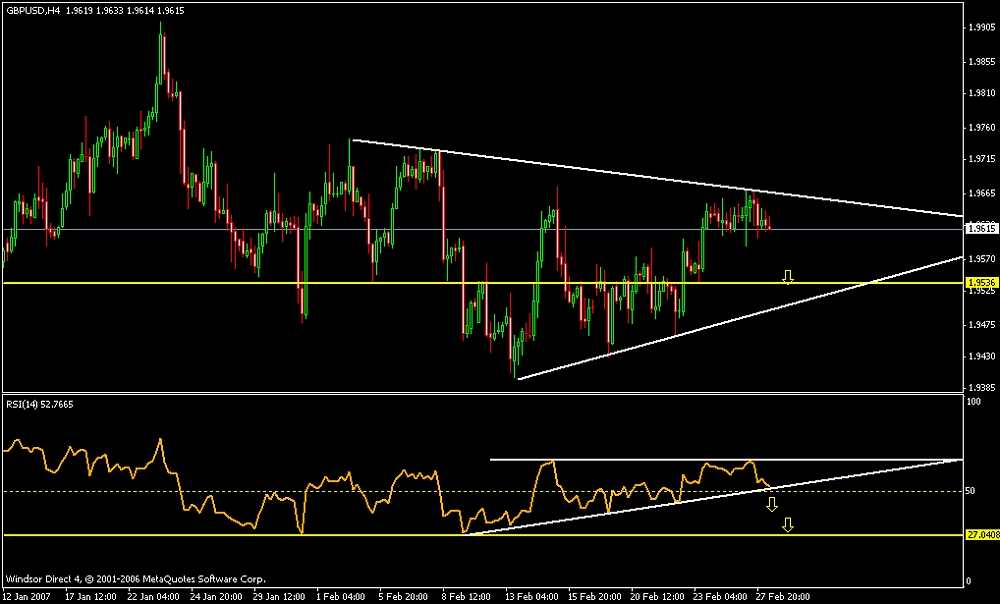Click the 8 Feb 12:00 time label

point(466,597)
